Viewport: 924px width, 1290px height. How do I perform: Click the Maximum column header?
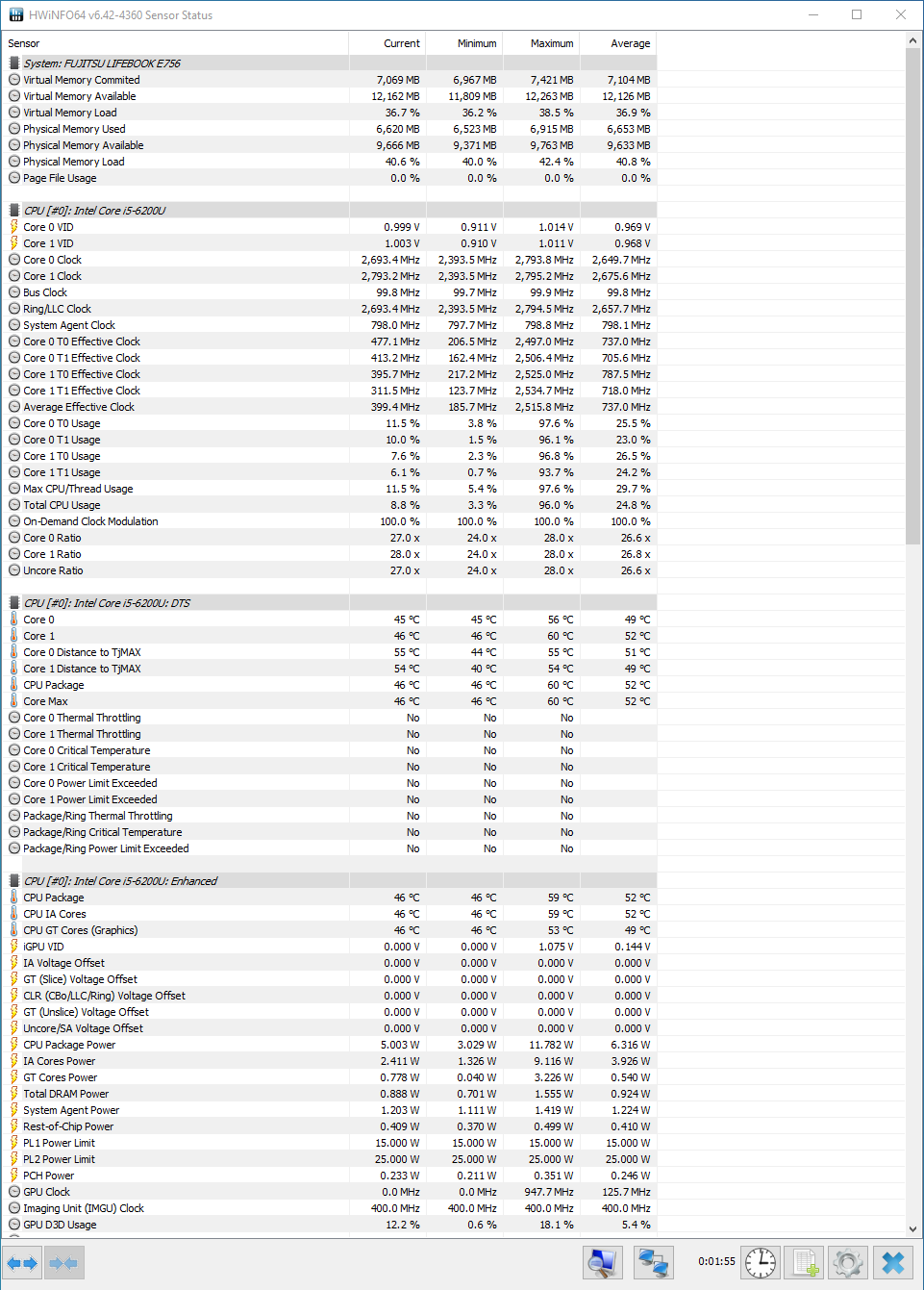[x=541, y=43]
